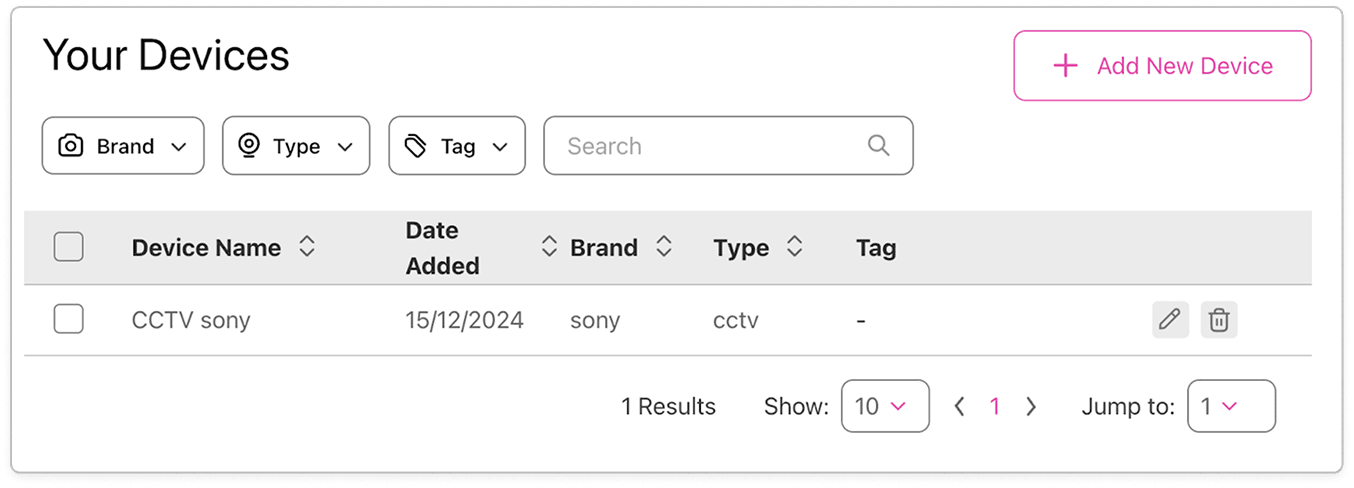
Task: Expand the Show 10 per-page dropdown
Action: coord(885,406)
